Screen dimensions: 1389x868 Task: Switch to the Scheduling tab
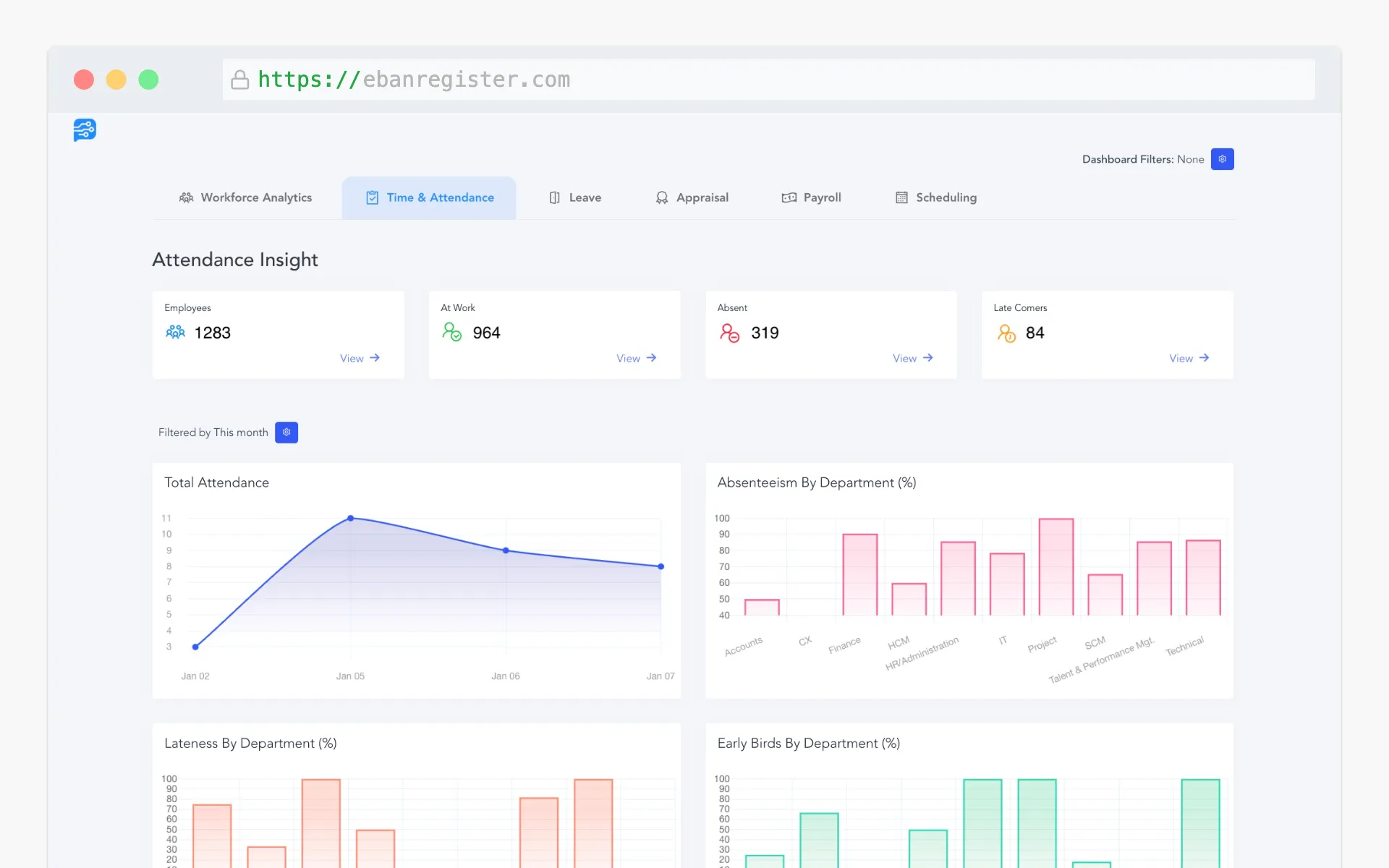tap(935, 197)
